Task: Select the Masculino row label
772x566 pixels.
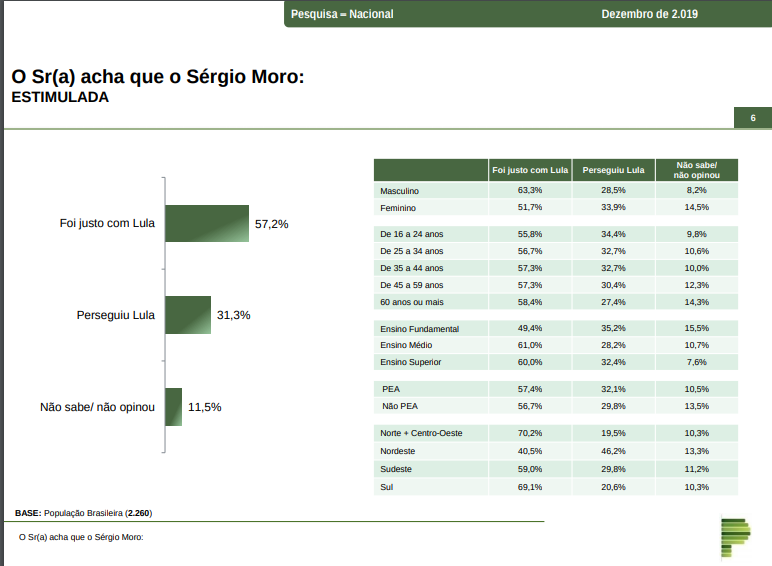Action: tap(400, 190)
